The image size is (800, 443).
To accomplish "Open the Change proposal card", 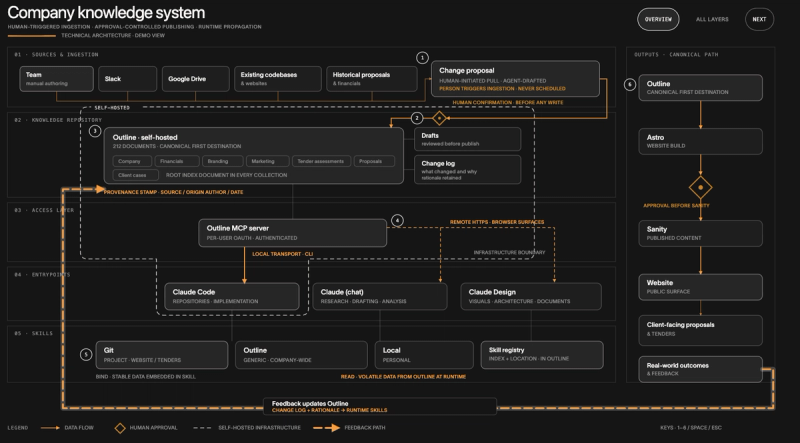I will 515,79.
